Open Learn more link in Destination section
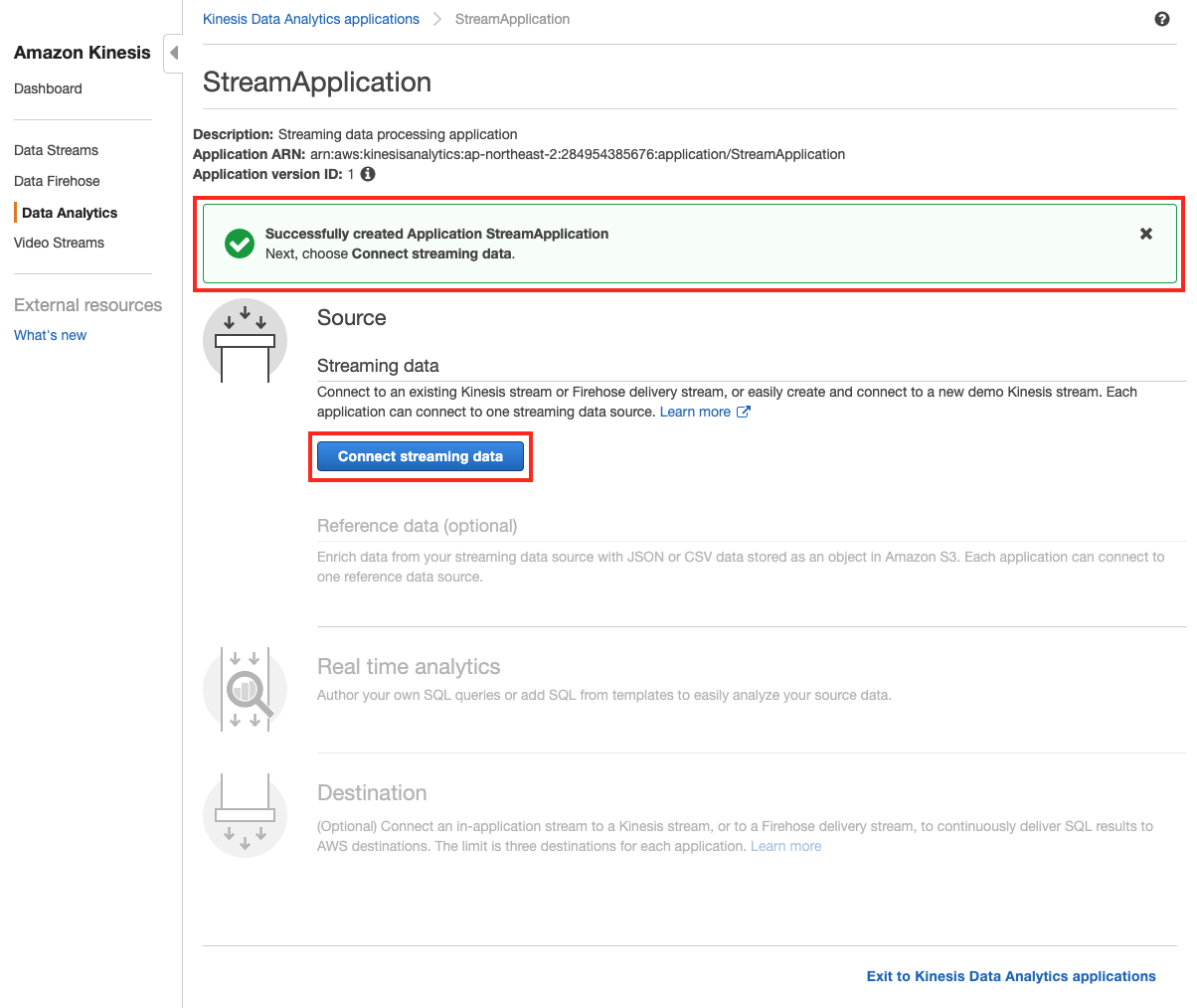Screen dimensions: 1197x1008 tap(785, 846)
